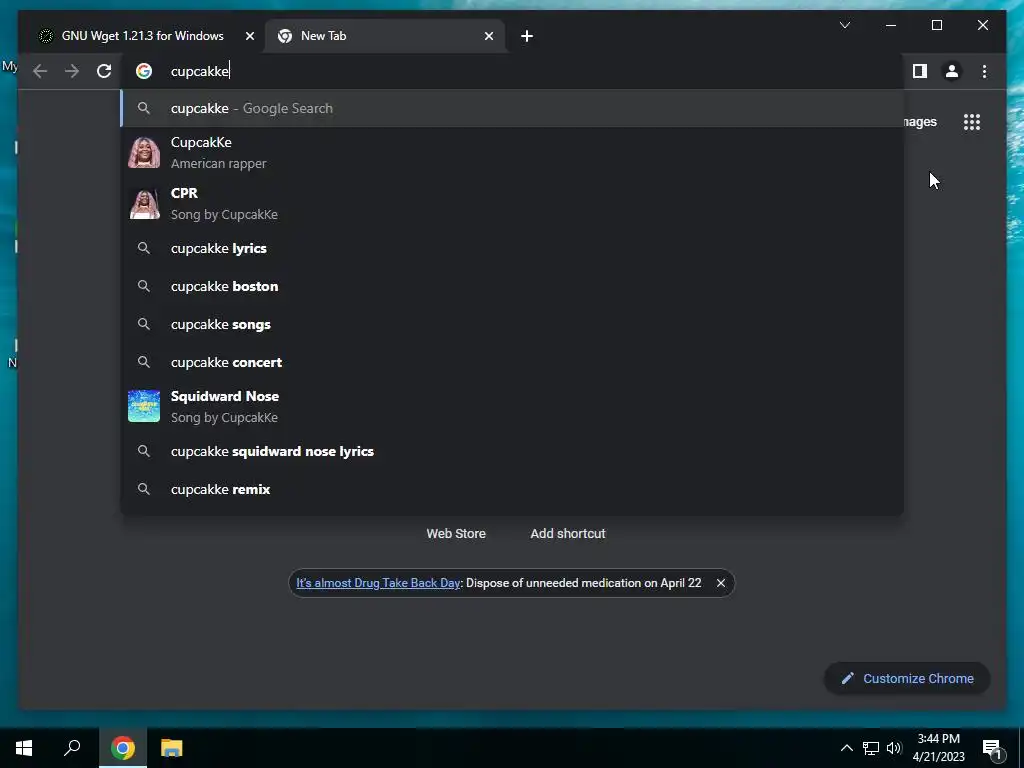
Task: Click Add shortcut
Action: coord(568,534)
